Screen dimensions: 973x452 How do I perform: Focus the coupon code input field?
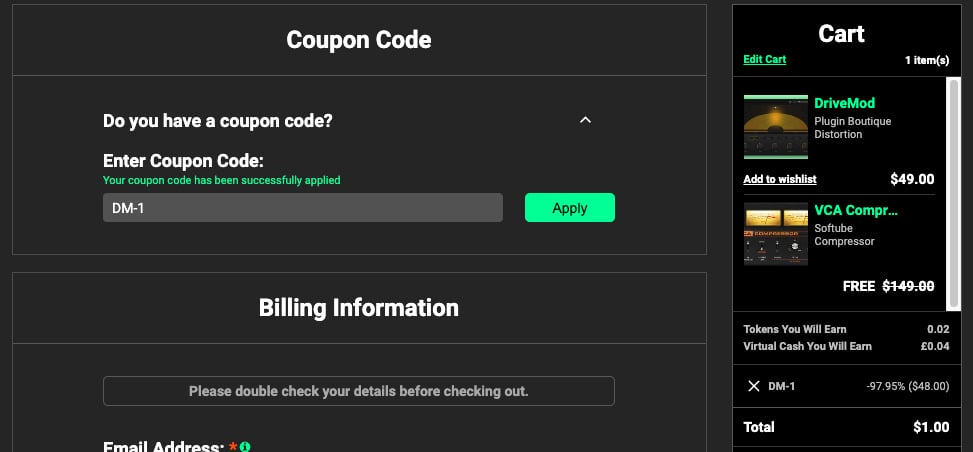click(x=303, y=207)
